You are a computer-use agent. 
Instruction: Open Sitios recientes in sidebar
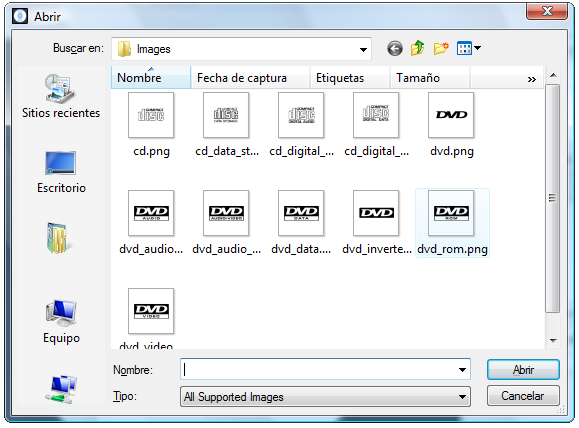61,97
